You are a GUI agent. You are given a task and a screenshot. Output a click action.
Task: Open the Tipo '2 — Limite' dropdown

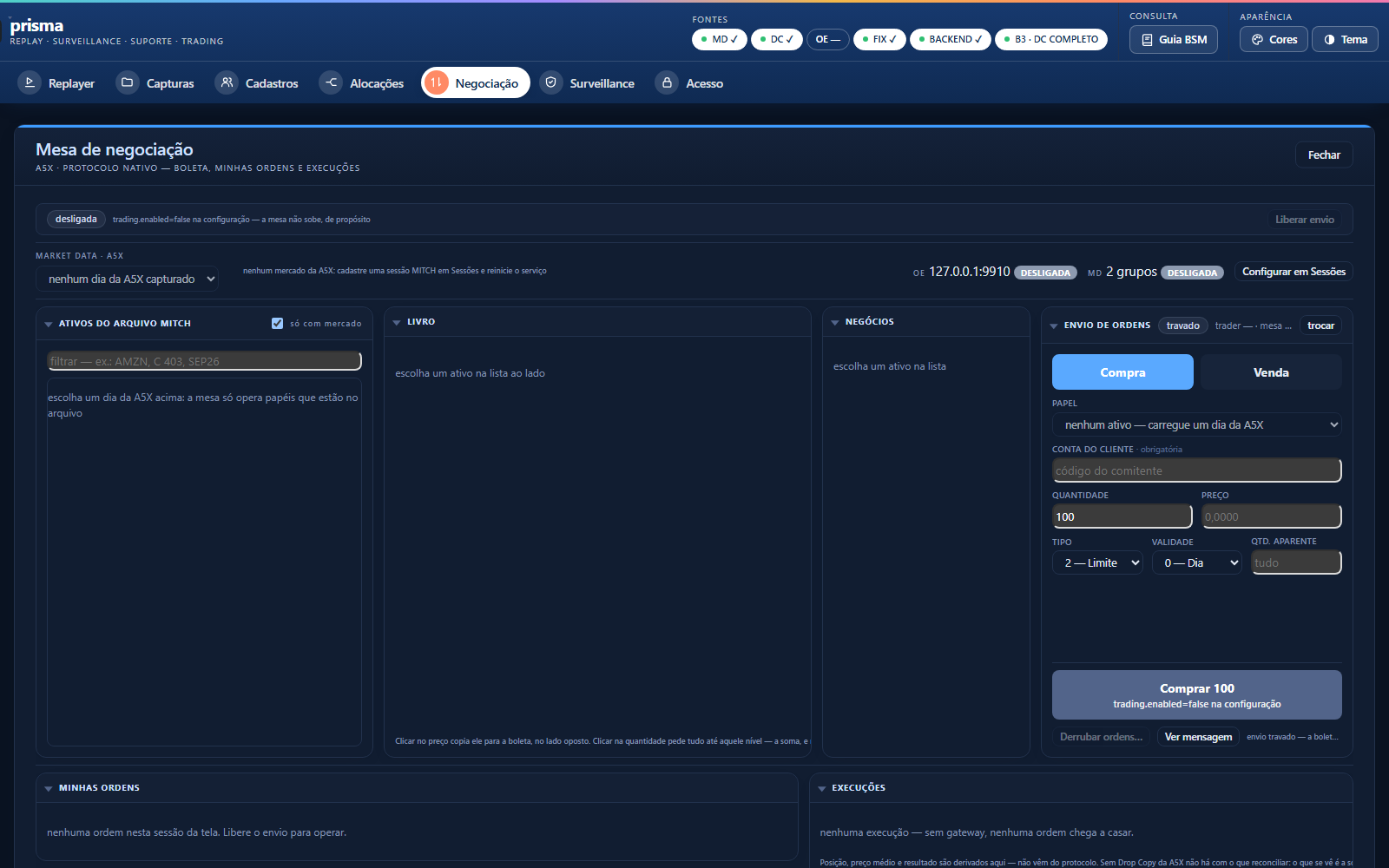tap(1097, 562)
